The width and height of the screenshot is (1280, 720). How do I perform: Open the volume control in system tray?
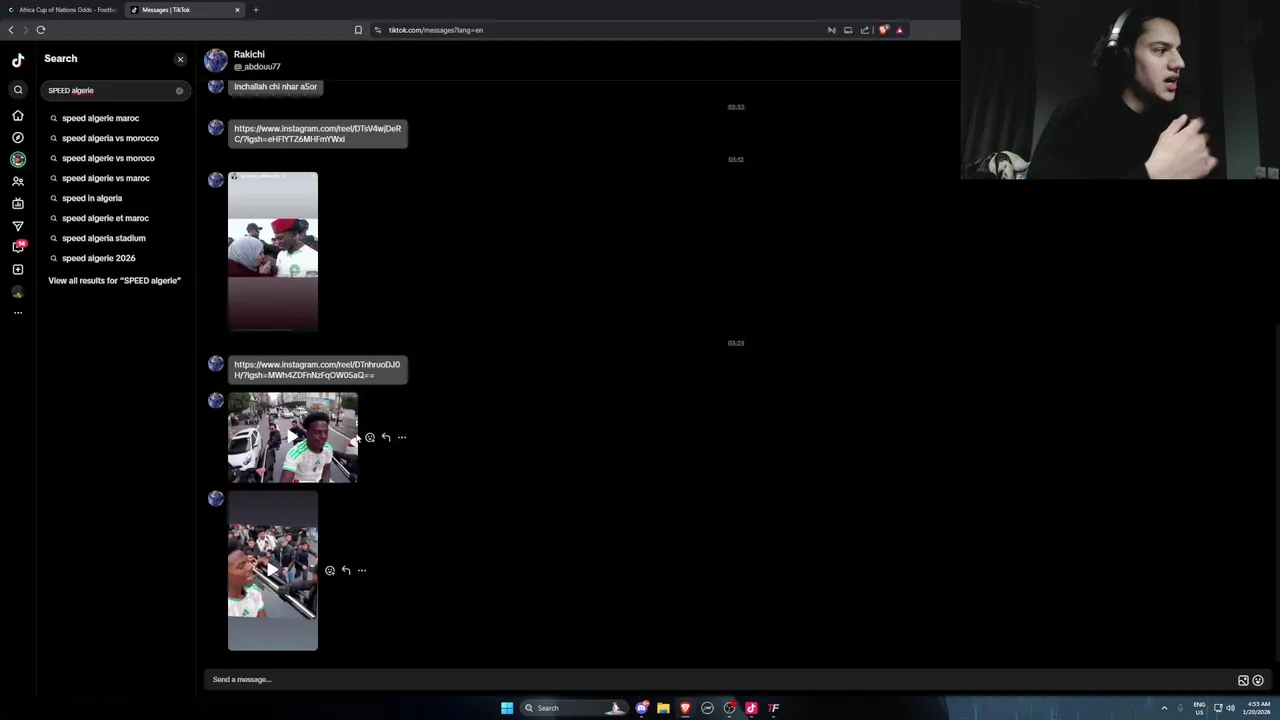tap(1231, 708)
